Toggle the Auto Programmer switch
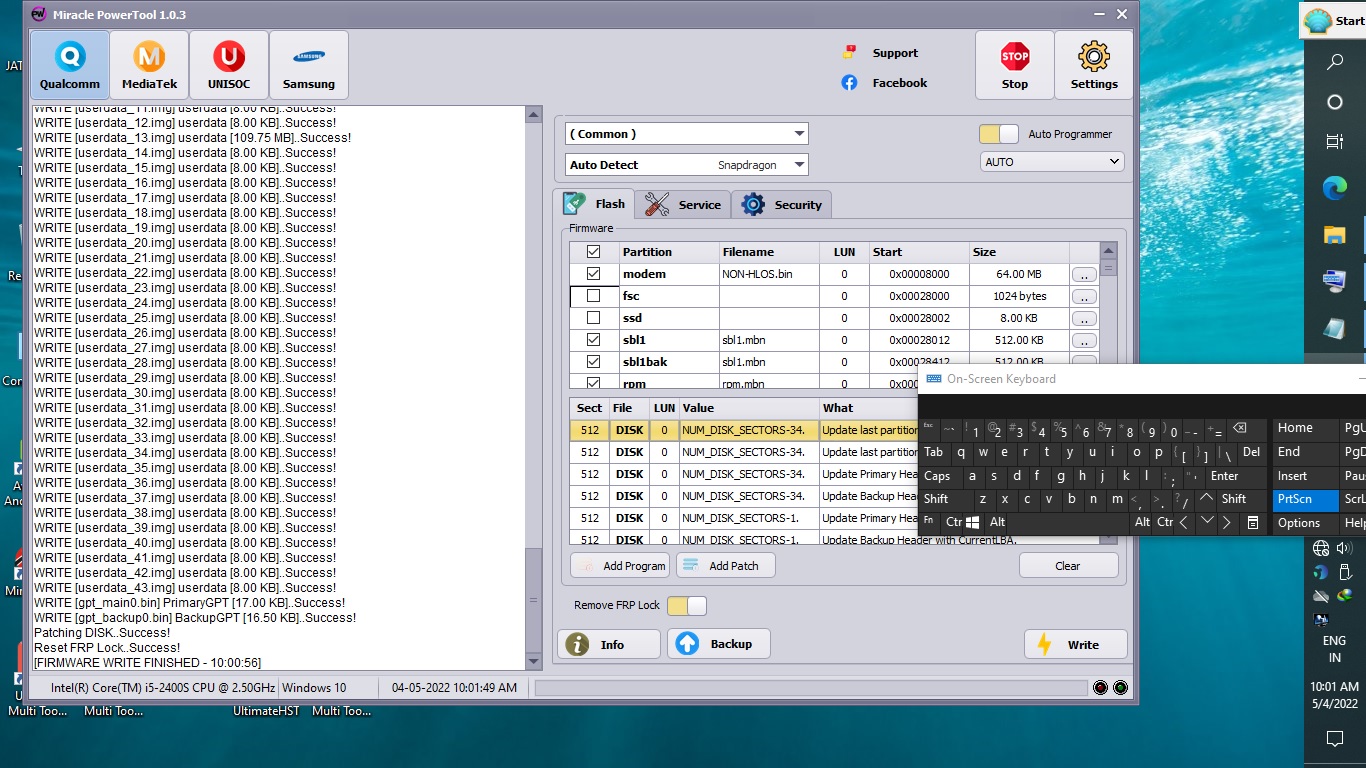The height and width of the screenshot is (768, 1366). click(x=999, y=134)
